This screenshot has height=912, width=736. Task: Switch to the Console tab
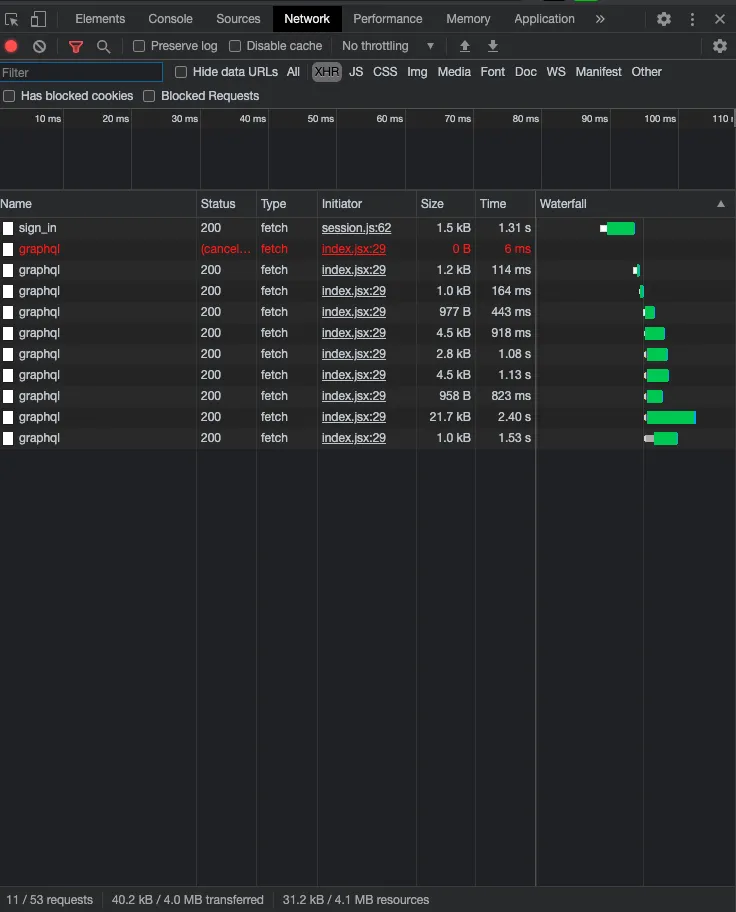coord(170,19)
